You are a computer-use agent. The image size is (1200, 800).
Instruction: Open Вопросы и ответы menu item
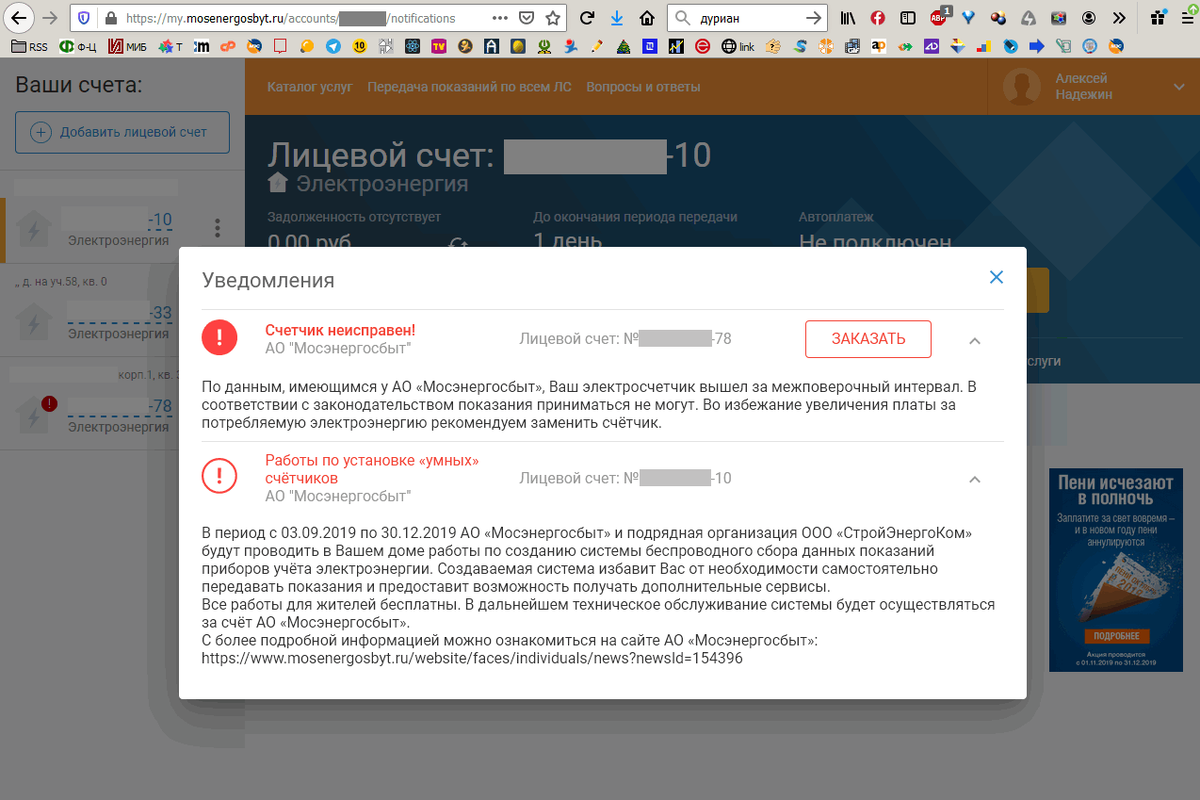point(643,87)
